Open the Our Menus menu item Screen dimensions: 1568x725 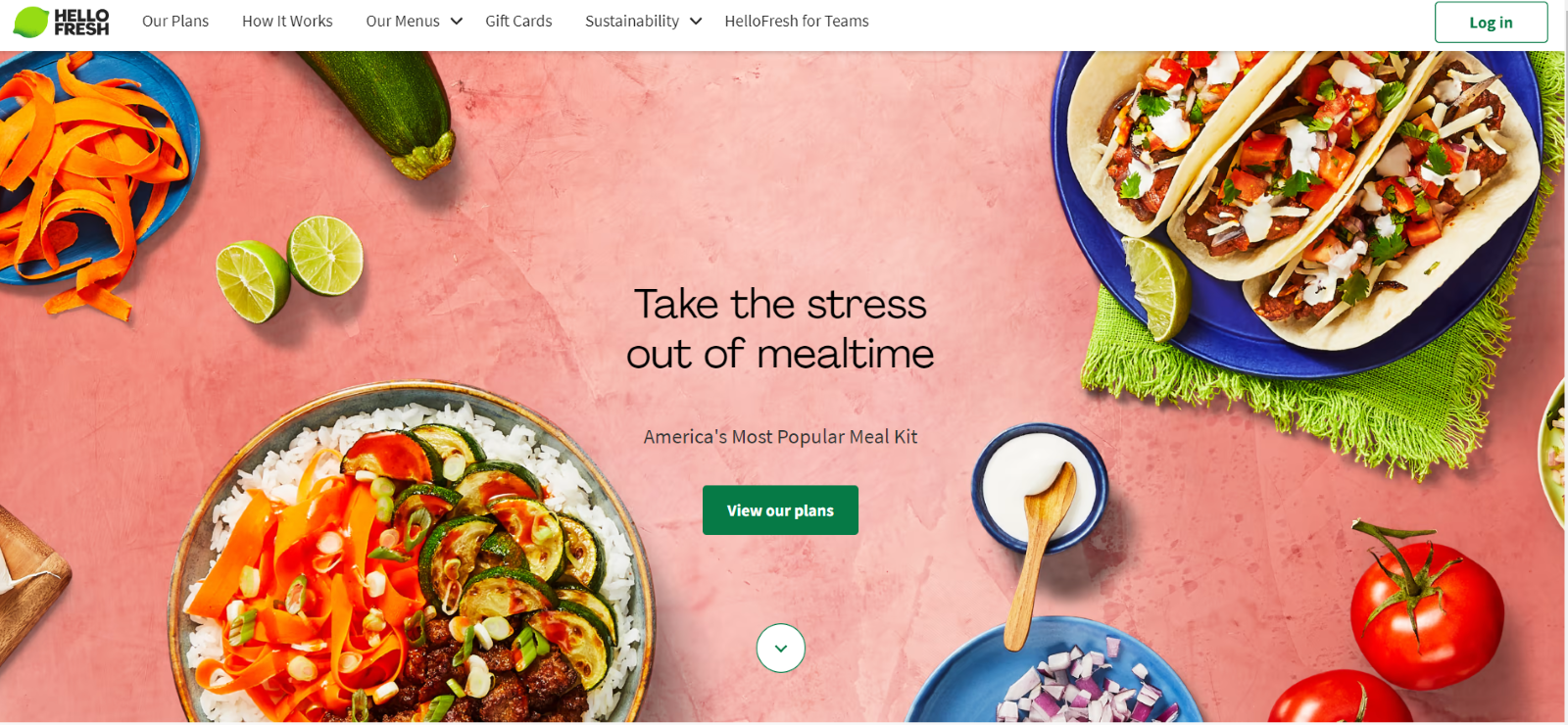403,22
